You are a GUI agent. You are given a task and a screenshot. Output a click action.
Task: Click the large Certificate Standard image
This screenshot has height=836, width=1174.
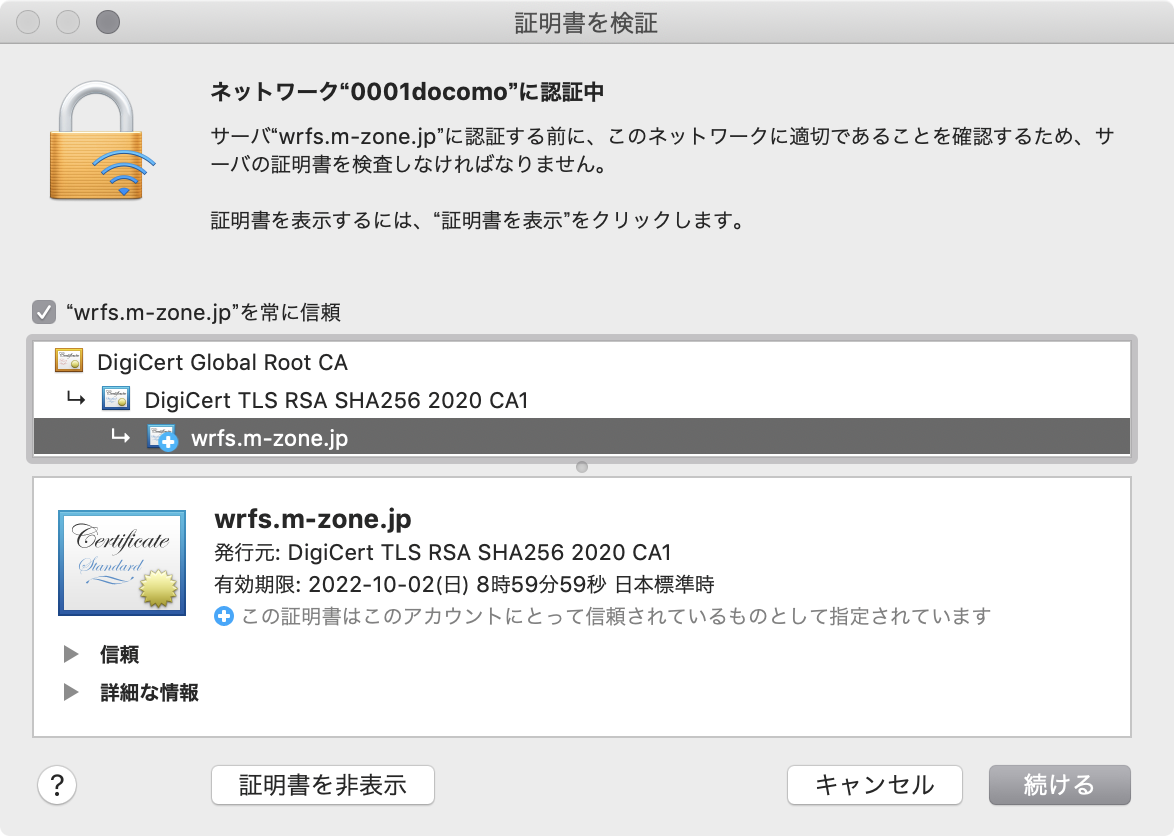[122, 563]
